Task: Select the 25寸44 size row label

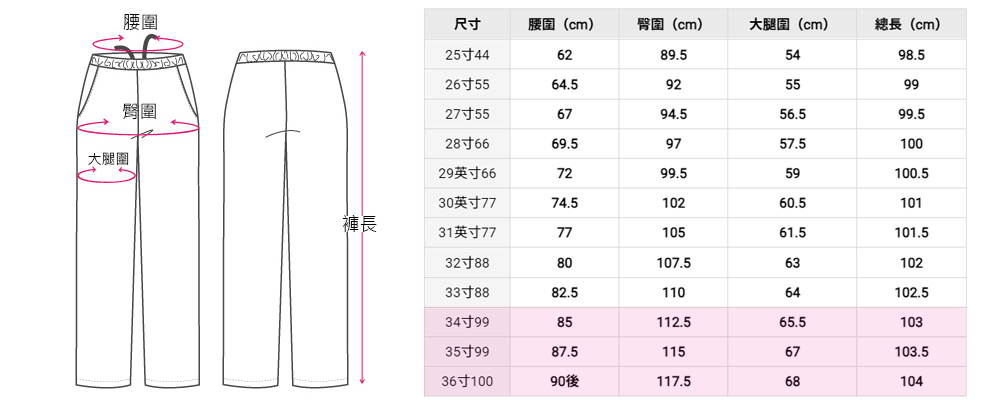Action: click(467, 55)
